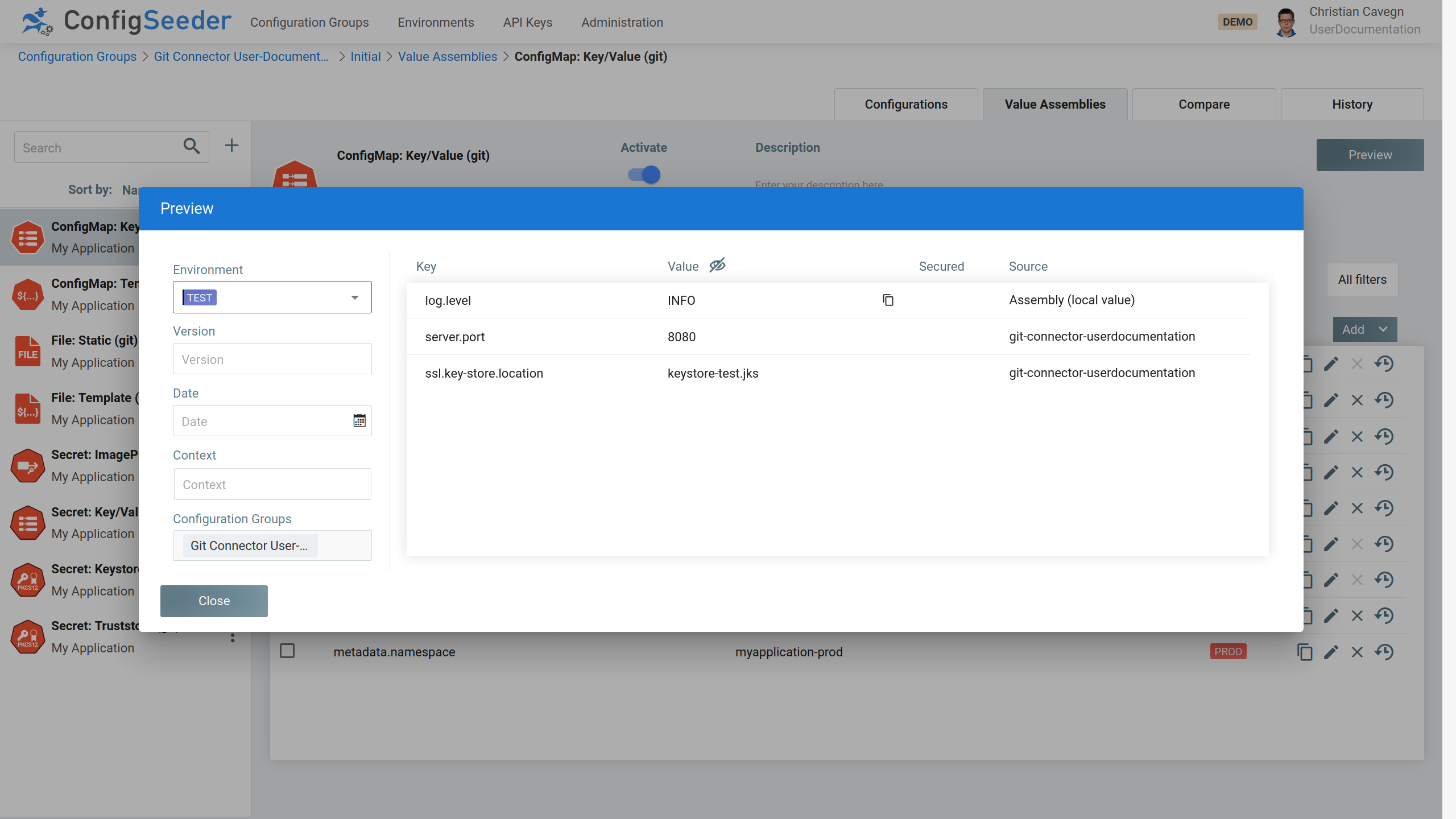
Task: Toggle the Activate switch off
Action: [643, 175]
